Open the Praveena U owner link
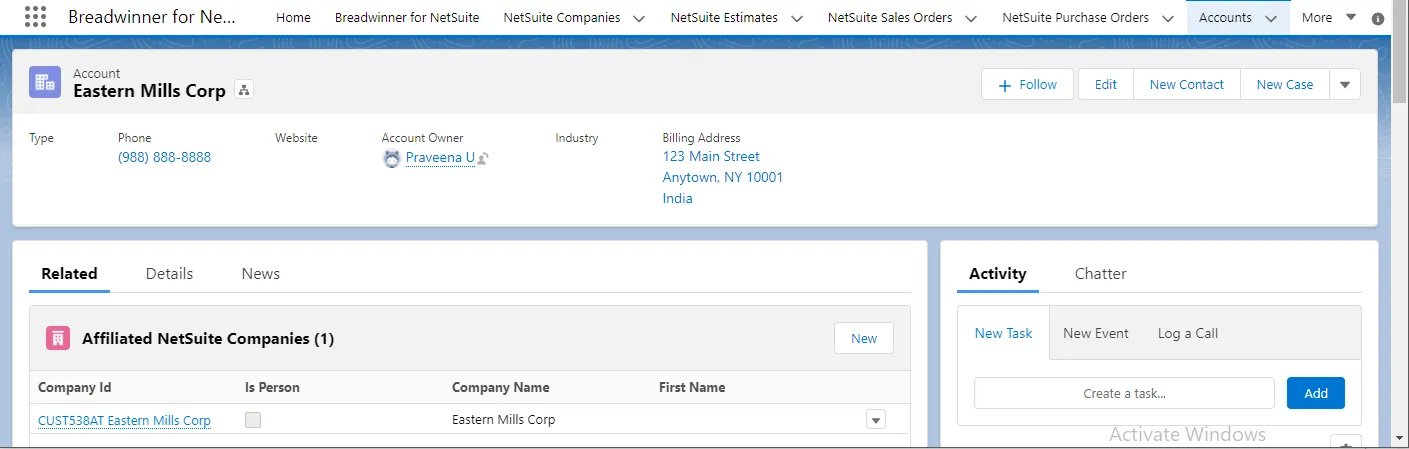 click(440, 157)
